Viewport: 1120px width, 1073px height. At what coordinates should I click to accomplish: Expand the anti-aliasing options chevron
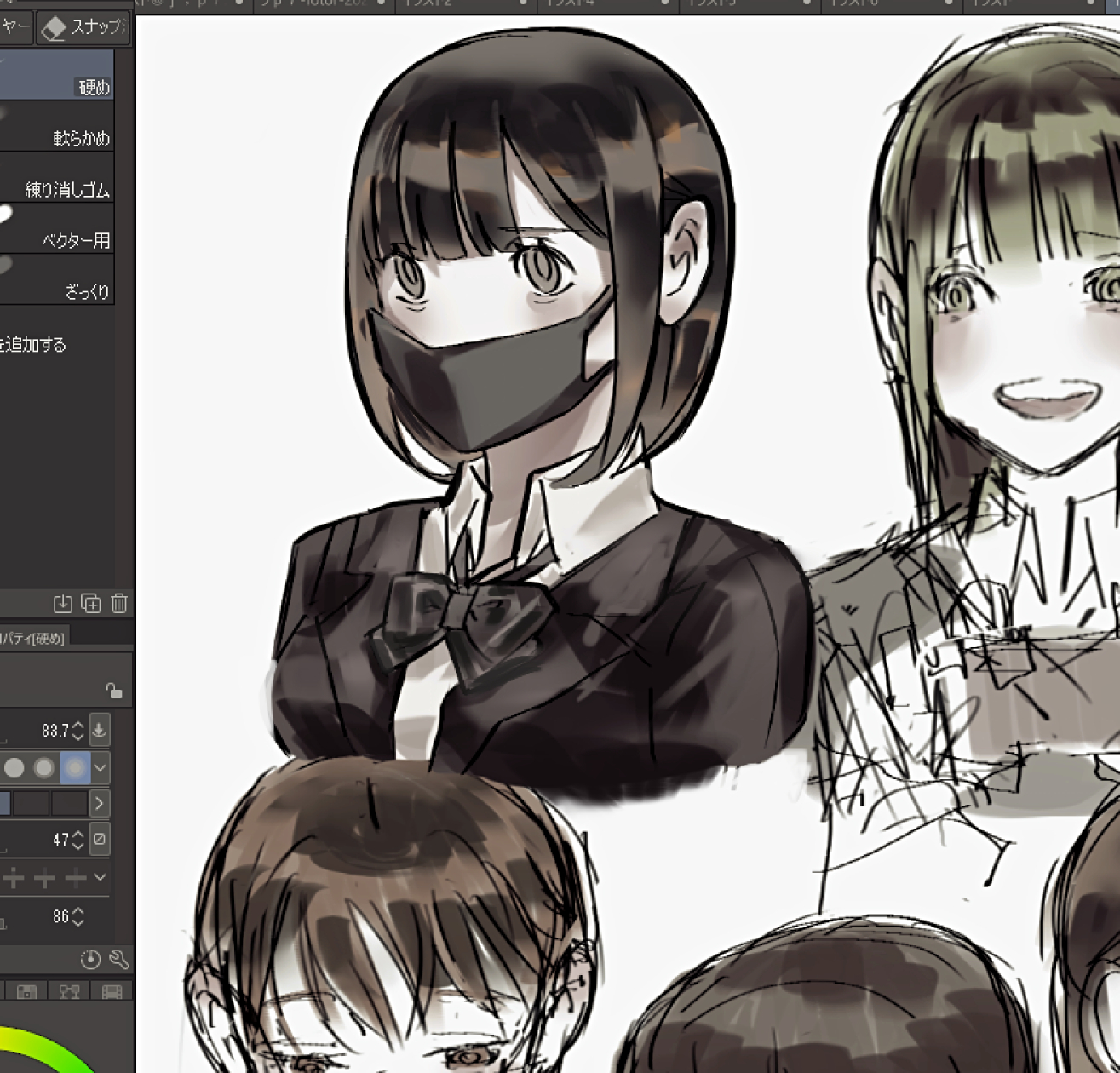coord(100,768)
